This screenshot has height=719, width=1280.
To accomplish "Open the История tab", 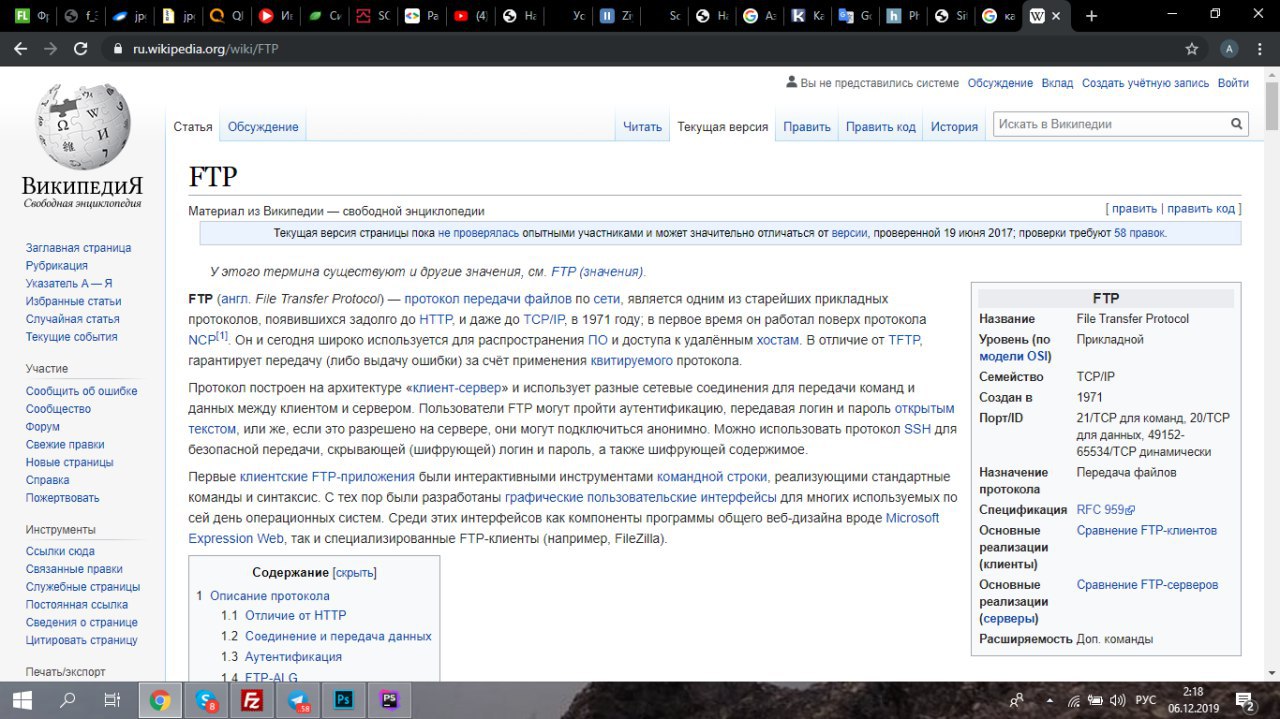I will 954,127.
